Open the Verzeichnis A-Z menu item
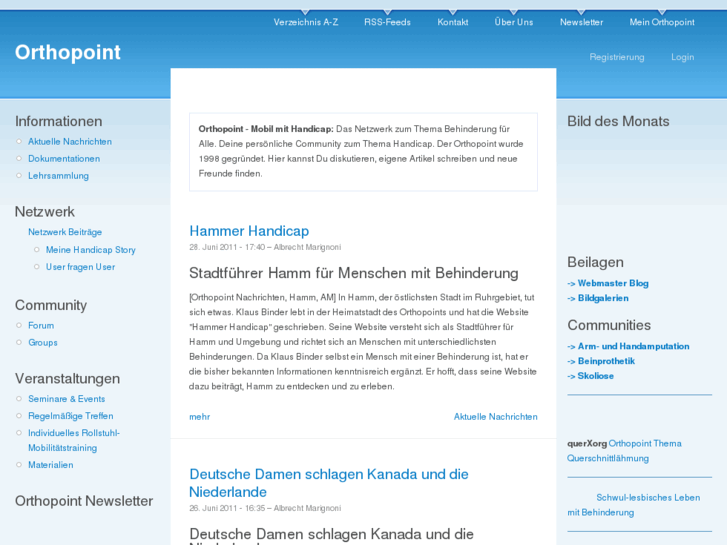Image resolution: width=727 pixels, height=545 pixels. [306, 22]
